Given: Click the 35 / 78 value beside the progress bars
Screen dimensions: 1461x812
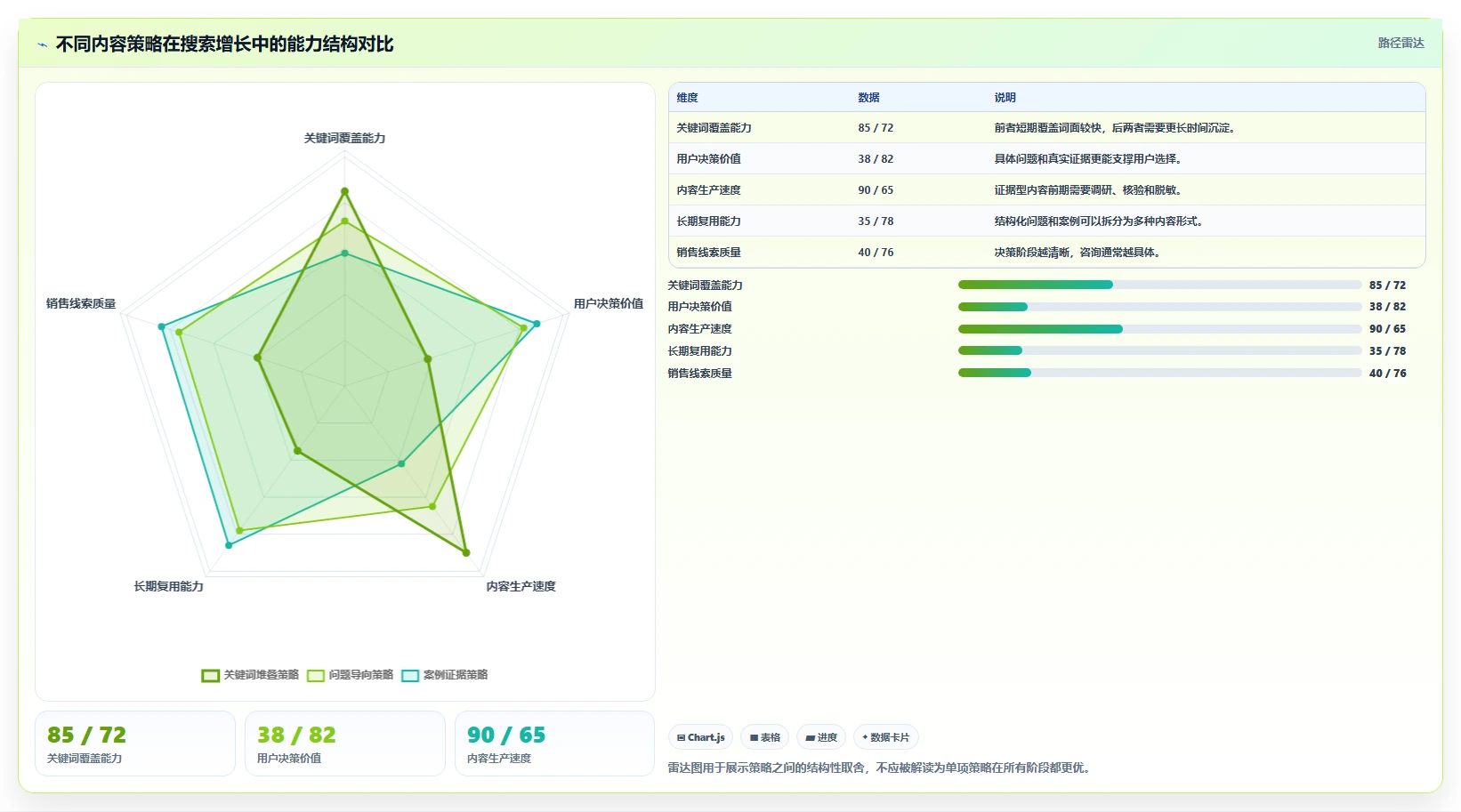Looking at the screenshot, I should point(1387,351).
